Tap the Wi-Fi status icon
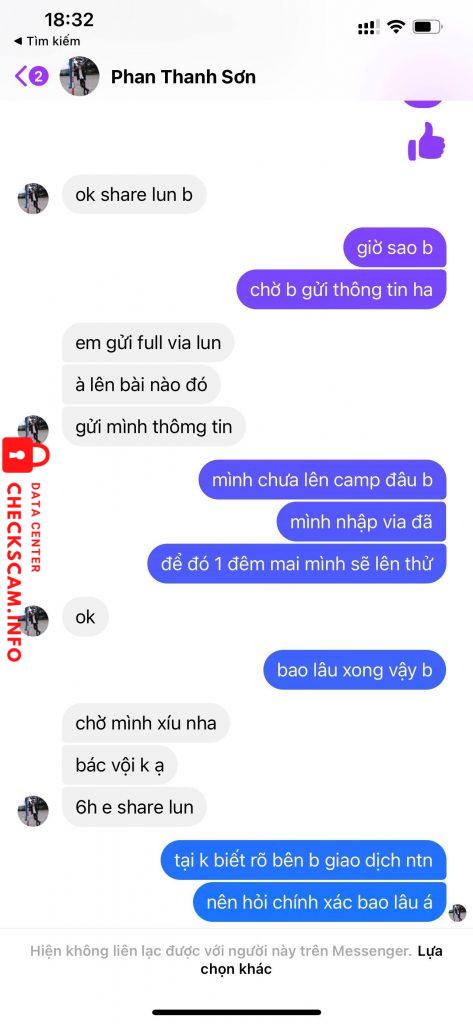Image resolution: width=473 pixels, height=1024 pixels. 395,27
